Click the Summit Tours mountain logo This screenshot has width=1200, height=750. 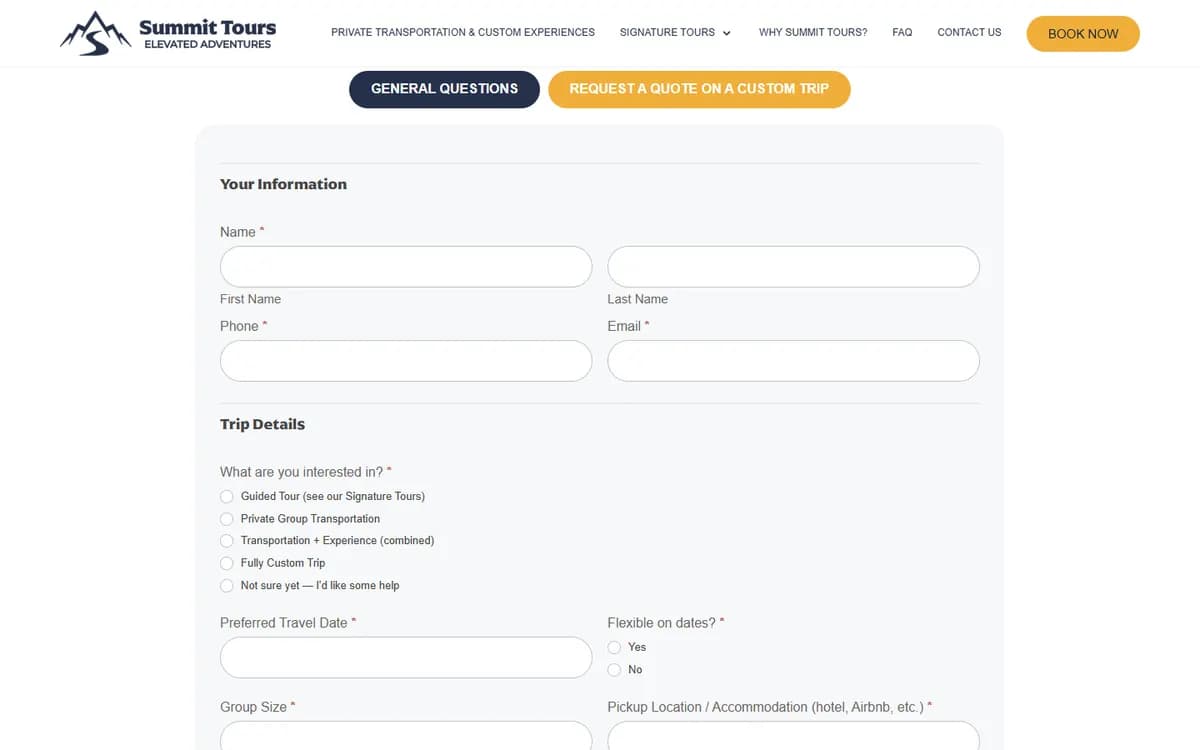click(168, 33)
